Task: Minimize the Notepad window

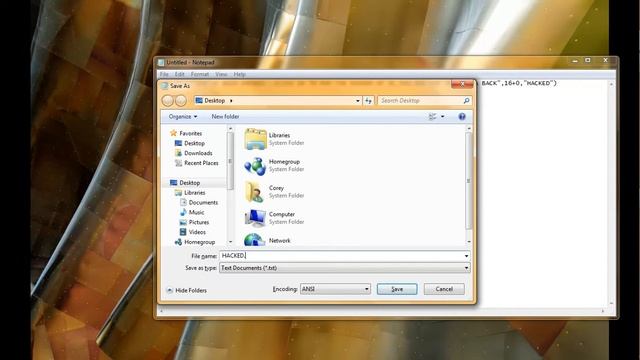Action: tap(575, 60)
